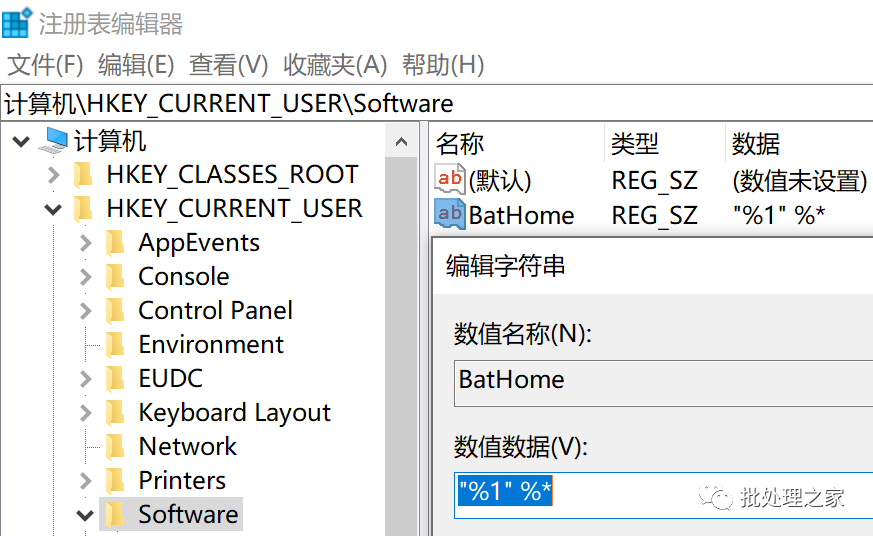
Task: Expand the AppEvents key
Action: 85,243
